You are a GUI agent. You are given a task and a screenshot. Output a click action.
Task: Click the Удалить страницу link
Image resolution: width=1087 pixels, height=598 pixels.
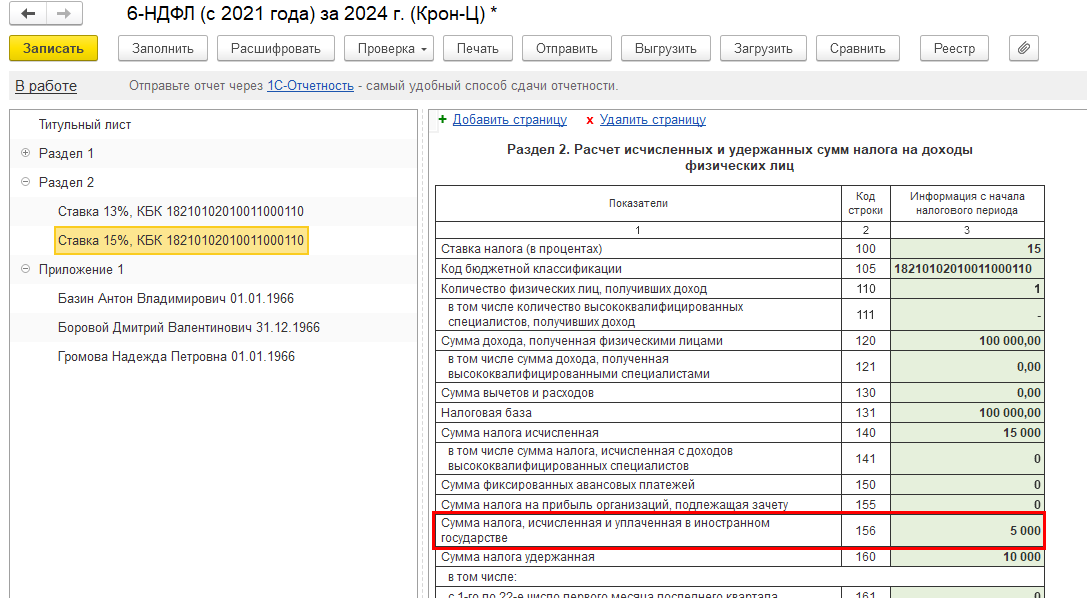point(652,119)
